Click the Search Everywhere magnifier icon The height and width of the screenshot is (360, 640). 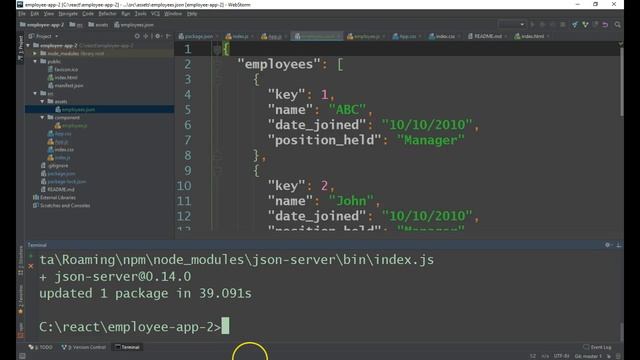[618, 25]
